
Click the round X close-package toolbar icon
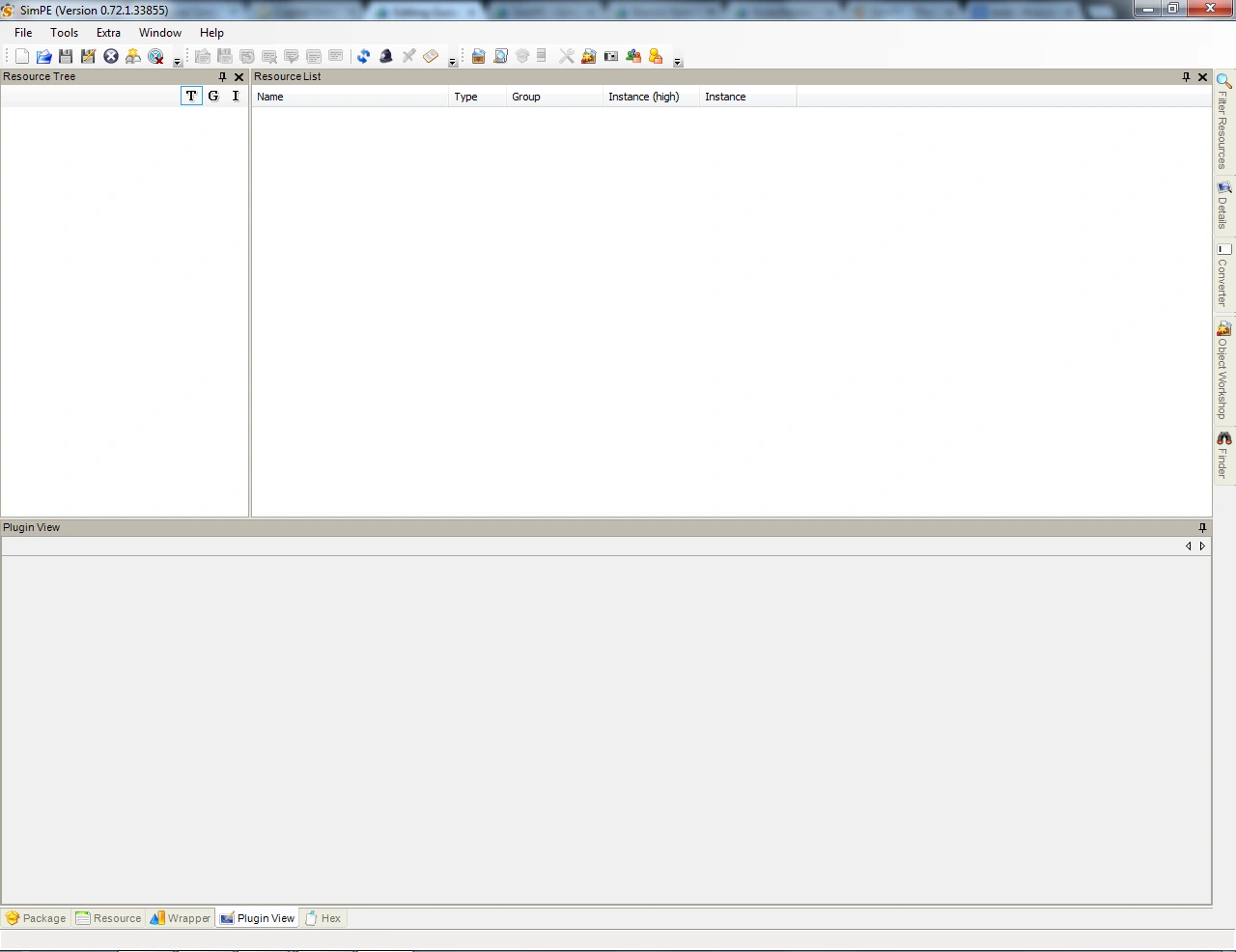111,56
